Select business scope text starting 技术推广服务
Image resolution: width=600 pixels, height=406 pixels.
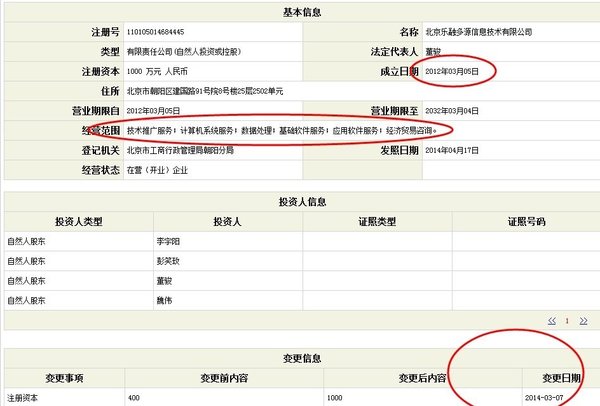[x=282, y=130]
